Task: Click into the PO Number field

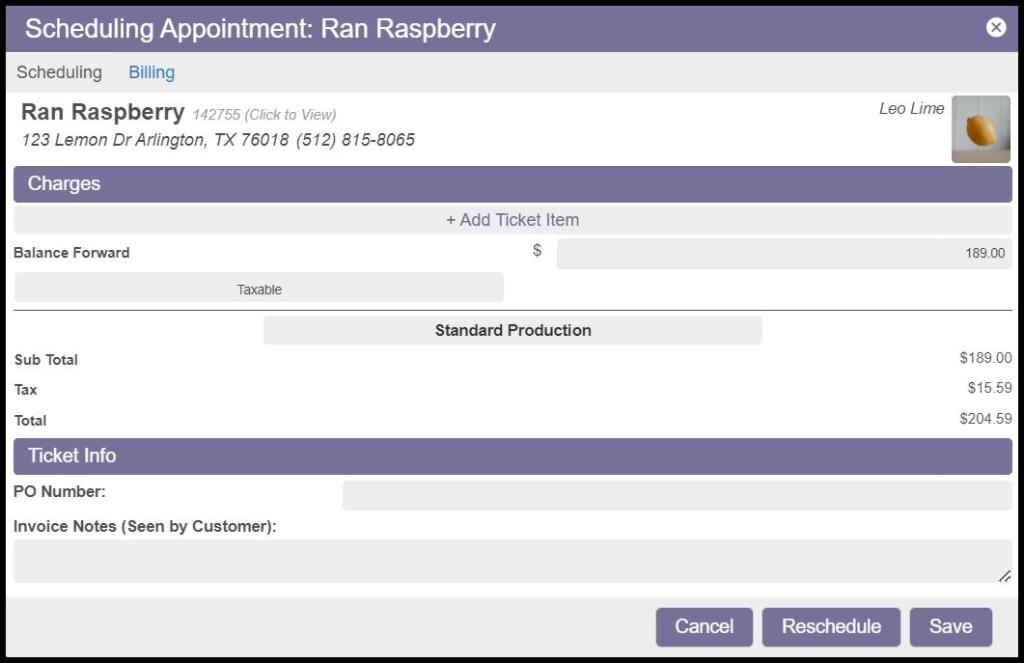Action: pos(676,495)
